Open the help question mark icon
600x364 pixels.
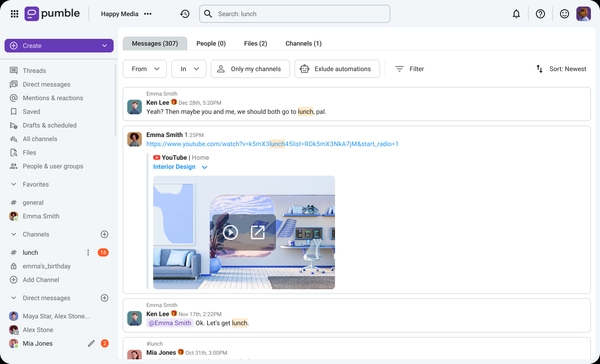click(x=540, y=14)
